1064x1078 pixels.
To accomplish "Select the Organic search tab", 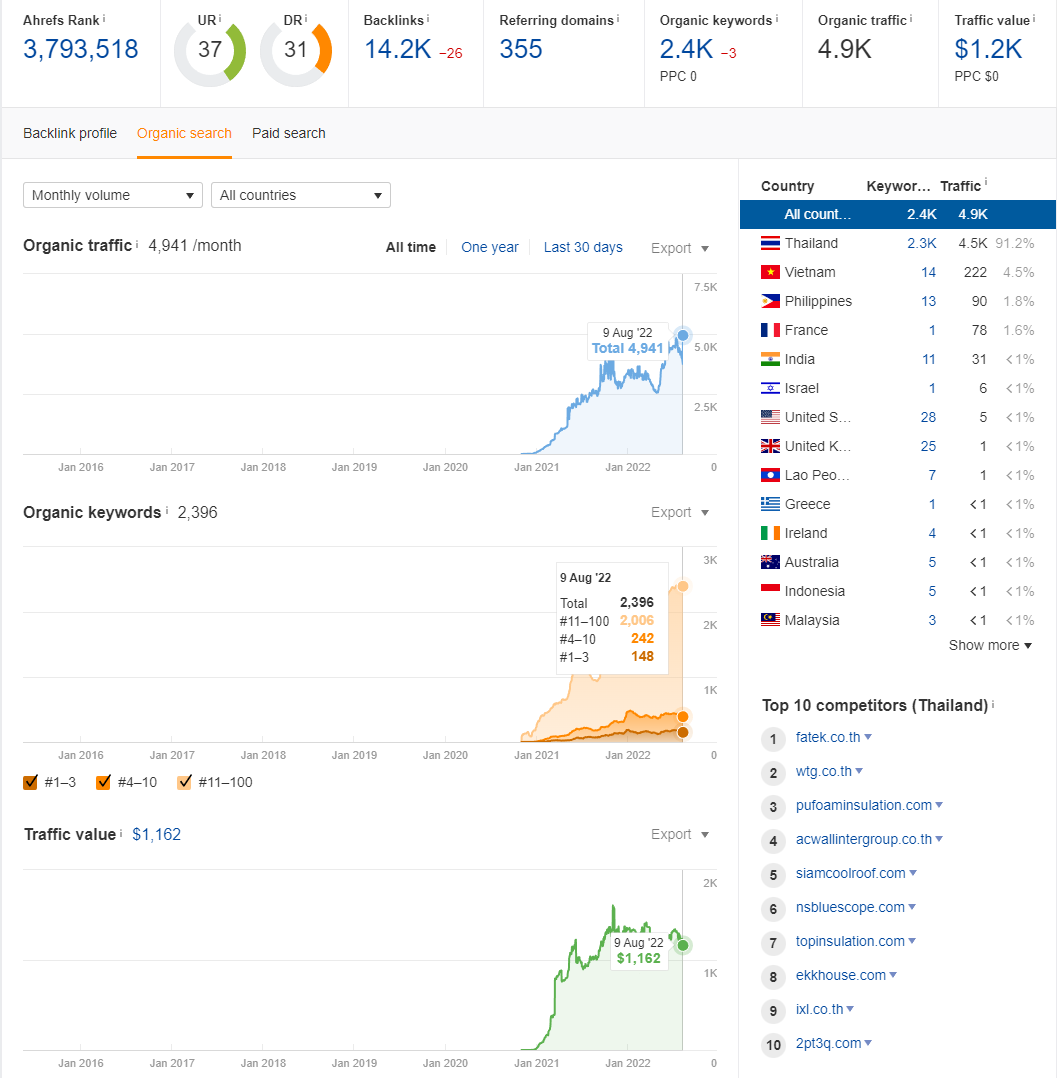I will [184, 133].
